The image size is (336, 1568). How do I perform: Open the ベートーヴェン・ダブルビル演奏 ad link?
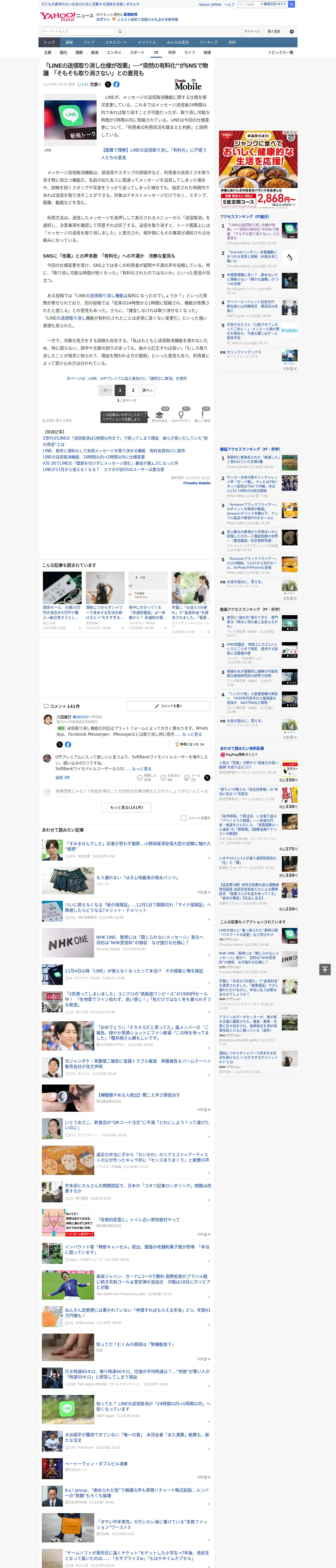tap(96, 1464)
